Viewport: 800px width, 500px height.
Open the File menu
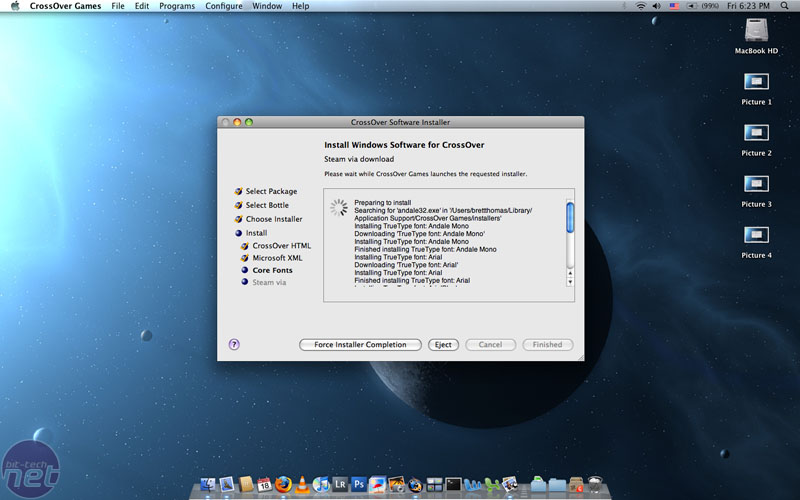coord(118,6)
